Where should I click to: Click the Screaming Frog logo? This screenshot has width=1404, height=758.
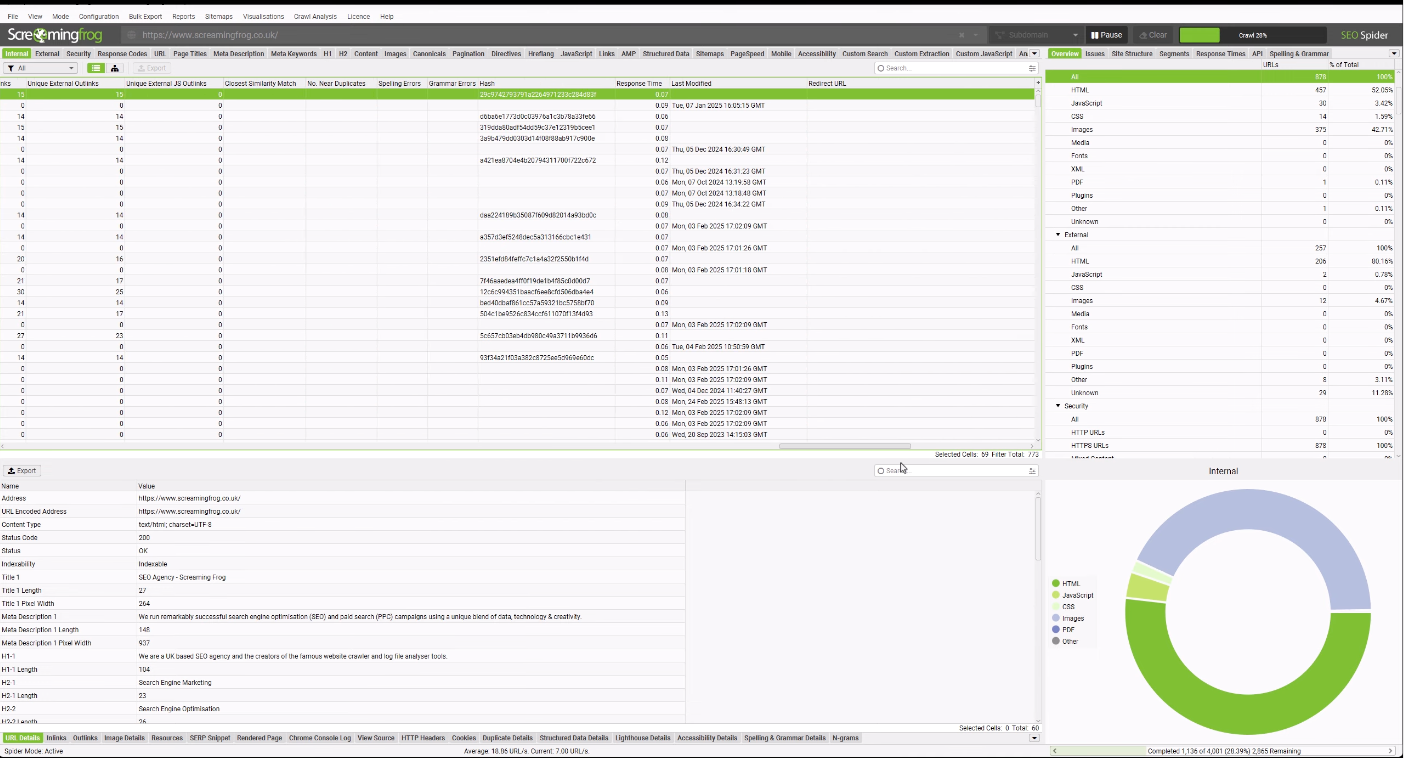point(55,35)
